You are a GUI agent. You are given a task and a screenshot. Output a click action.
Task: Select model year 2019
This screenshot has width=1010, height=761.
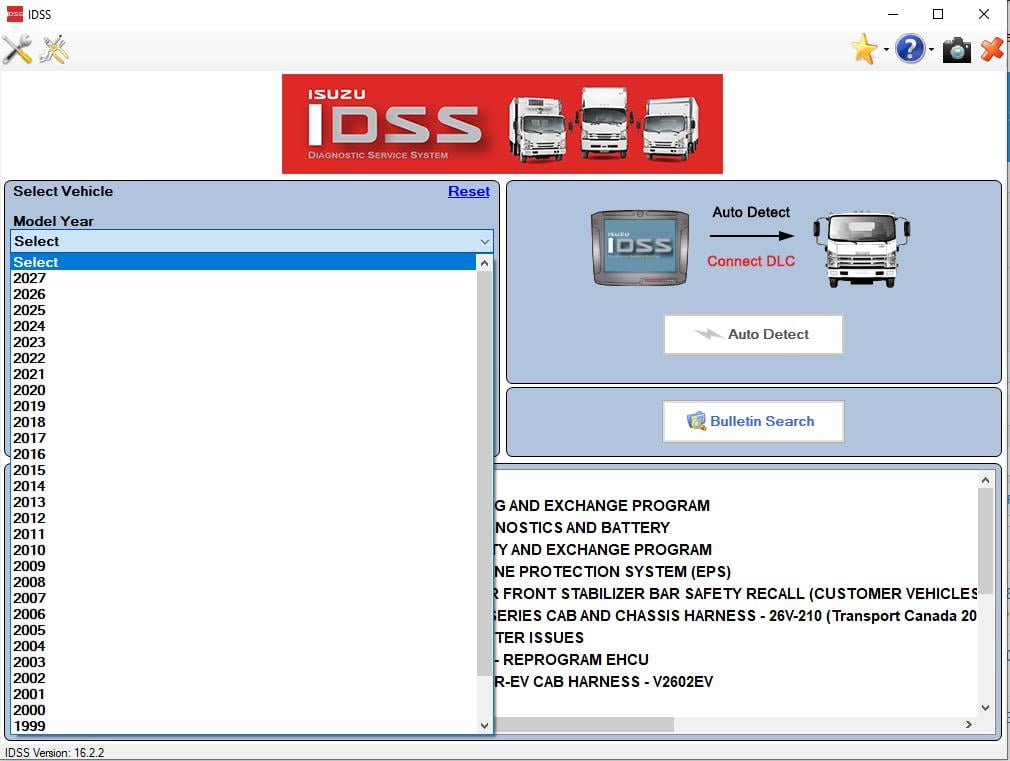(x=243, y=406)
